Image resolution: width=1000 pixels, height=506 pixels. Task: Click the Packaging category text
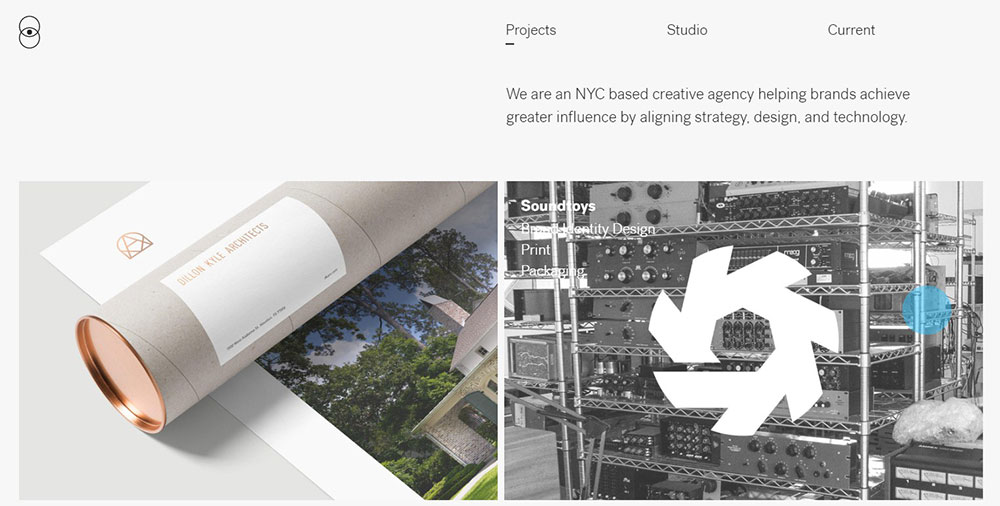tap(553, 271)
